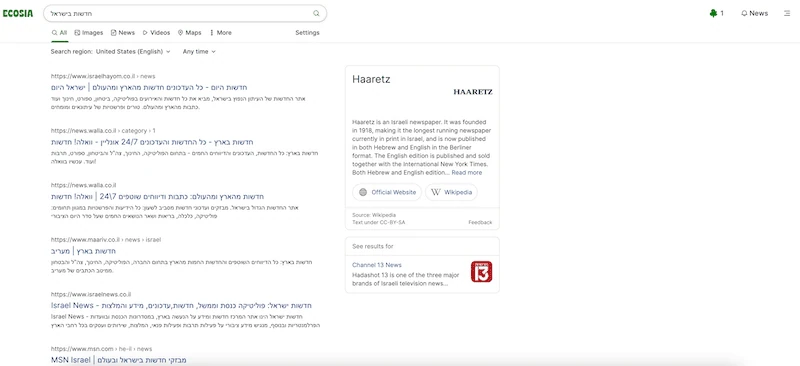Click the Text under CC-BY-SA text
This screenshot has height=366, width=800.
[379, 223]
